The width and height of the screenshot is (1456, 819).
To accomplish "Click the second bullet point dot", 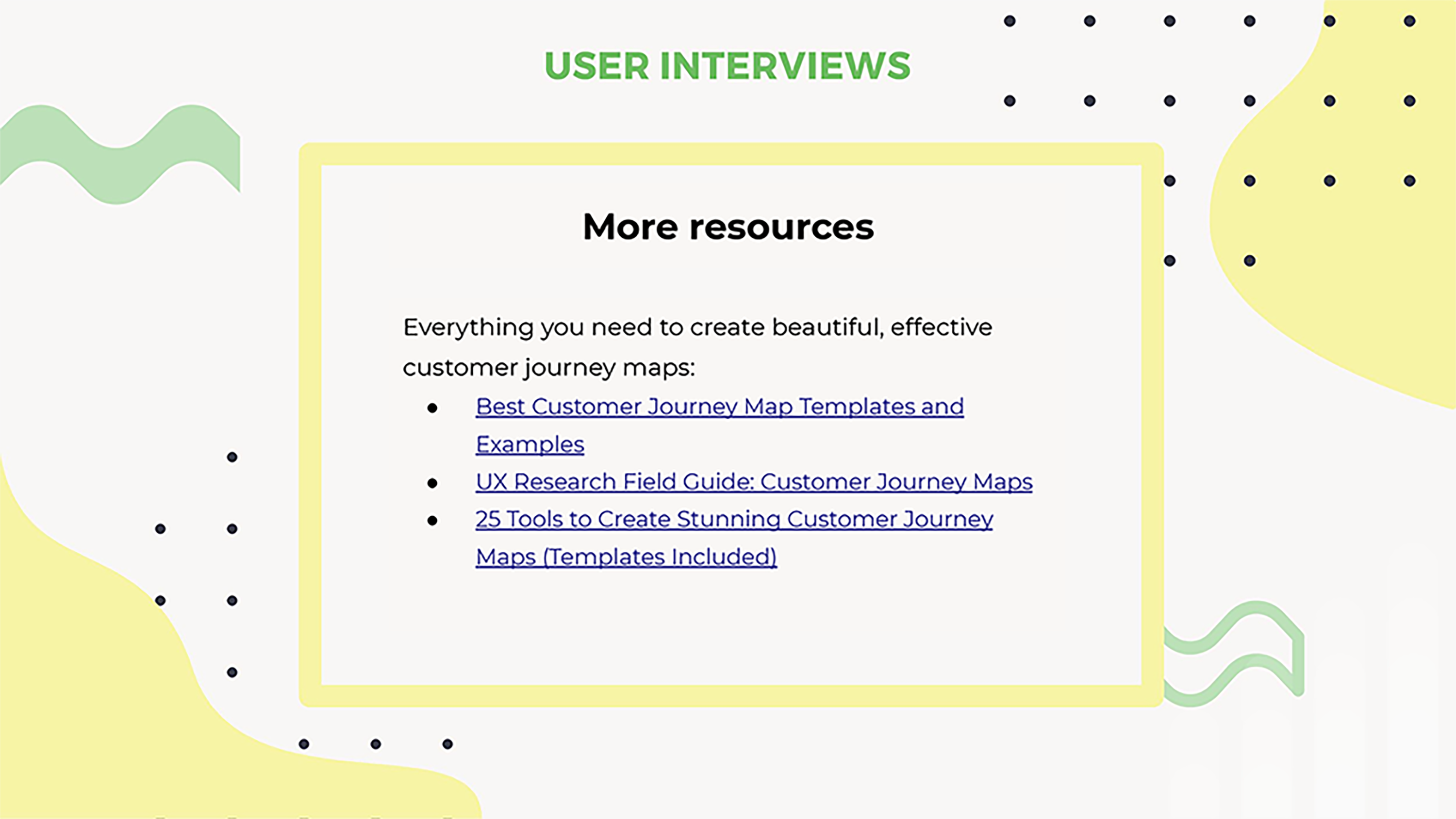I will click(x=432, y=483).
